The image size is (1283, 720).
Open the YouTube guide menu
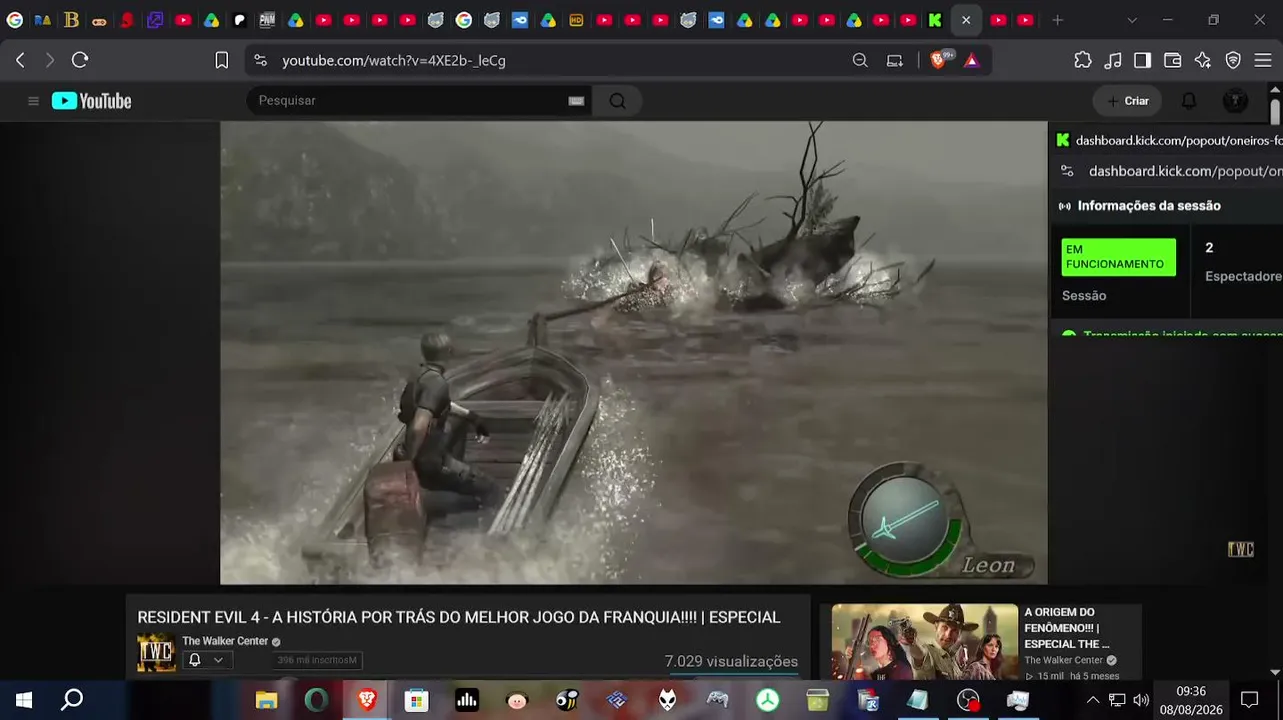click(x=33, y=101)
